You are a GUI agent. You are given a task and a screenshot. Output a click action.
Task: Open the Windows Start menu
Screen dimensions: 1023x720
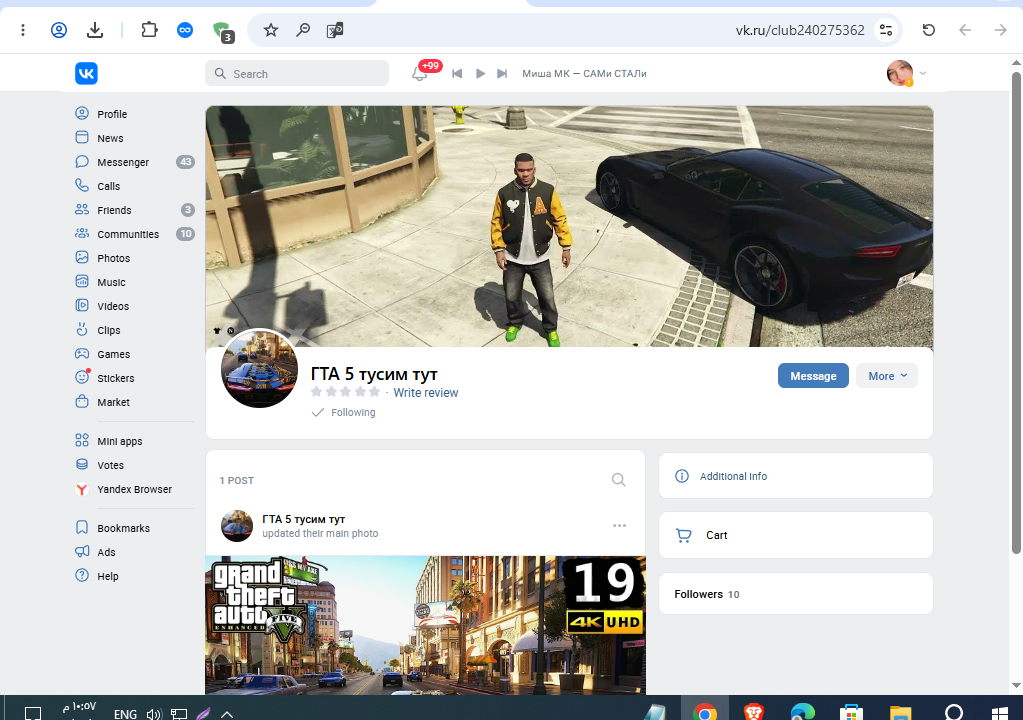click(998, 712)
